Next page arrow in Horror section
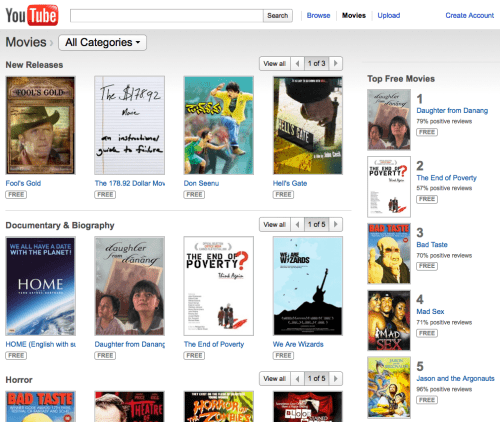 [336, 379]
